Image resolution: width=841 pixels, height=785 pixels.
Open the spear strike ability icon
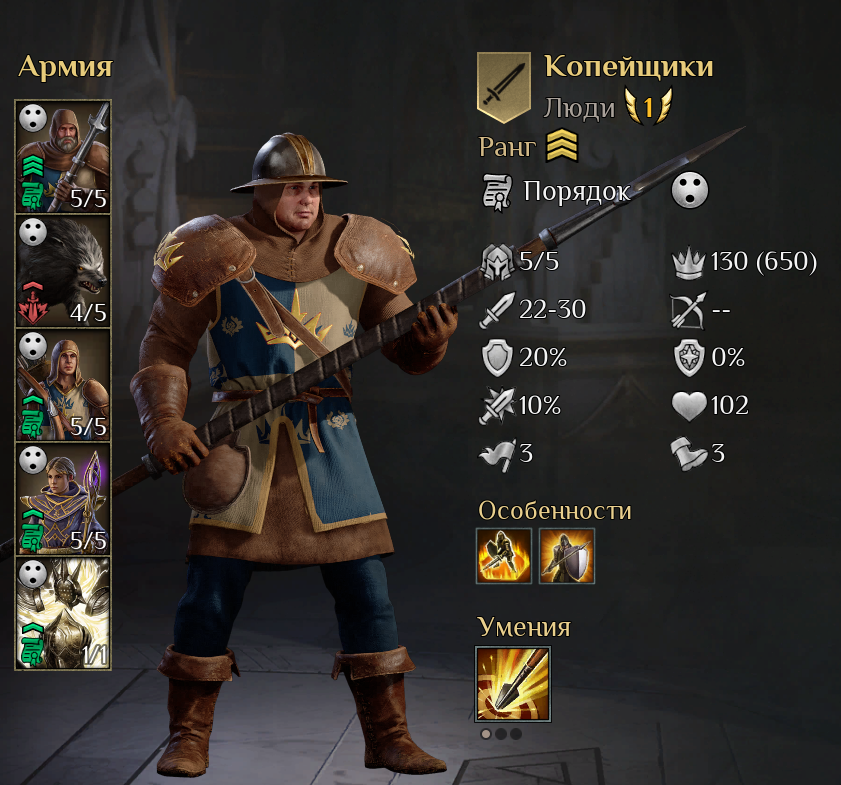[x=513, y=684]
